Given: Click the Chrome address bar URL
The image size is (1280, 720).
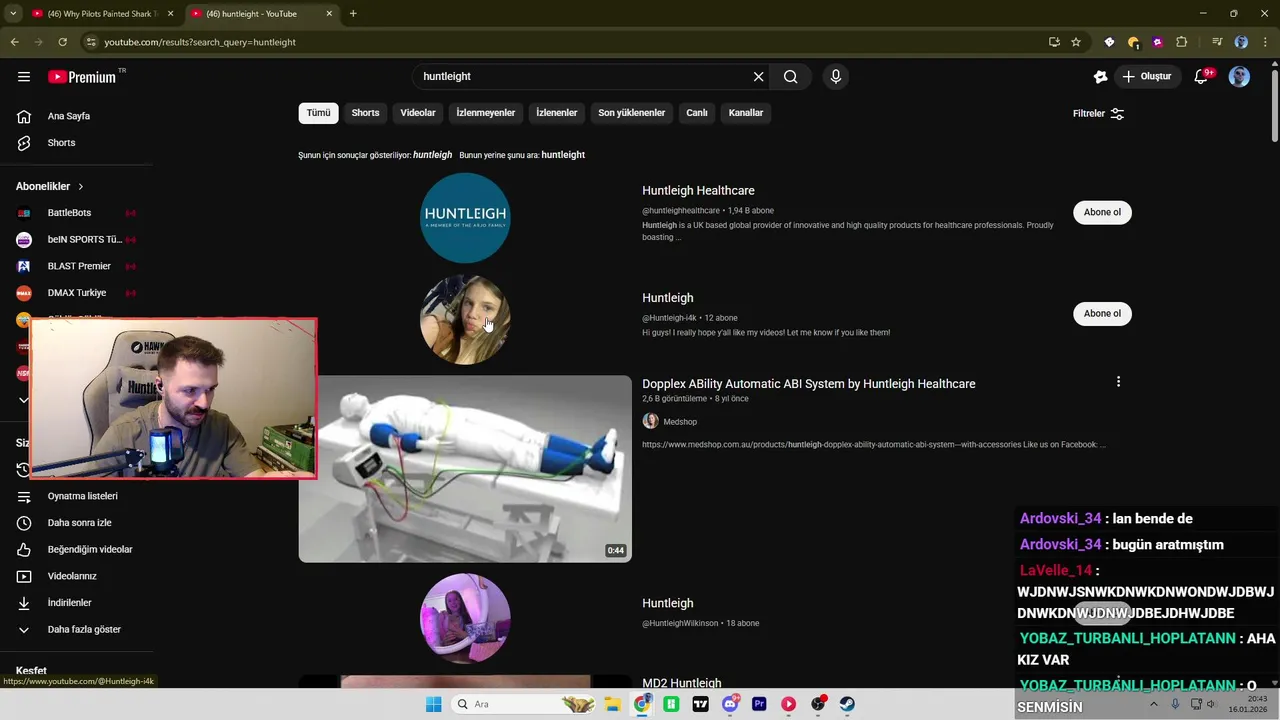Looking at the screenshot, I should click(200, 42).
